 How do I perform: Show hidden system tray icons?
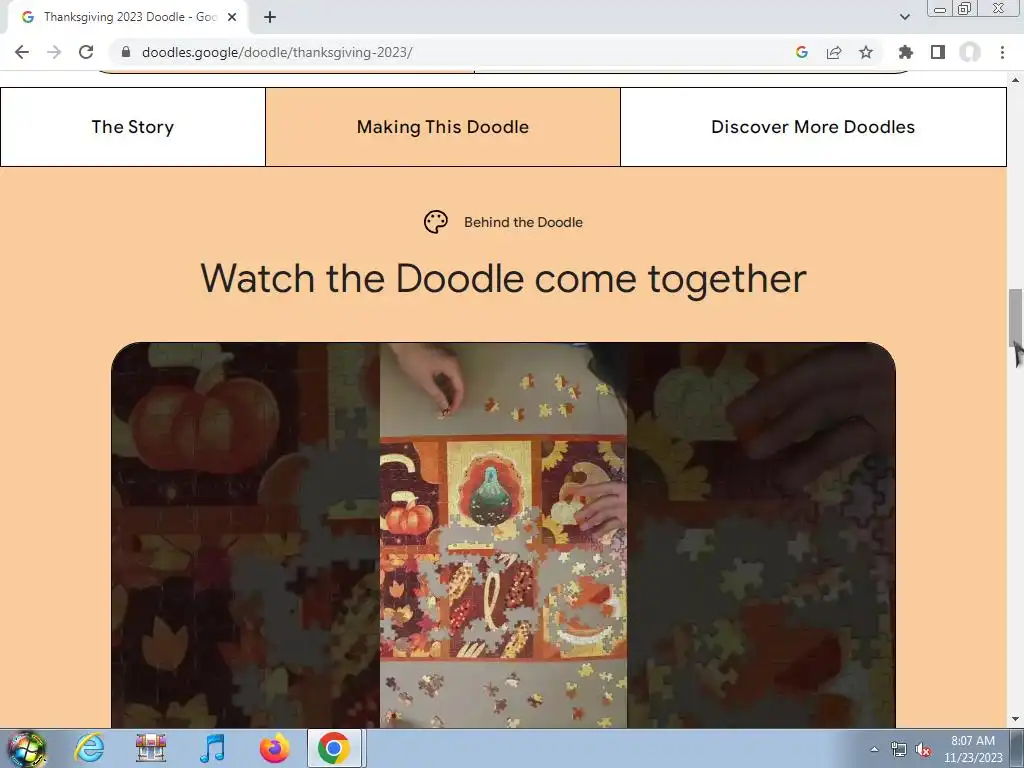tap(874, 749)
